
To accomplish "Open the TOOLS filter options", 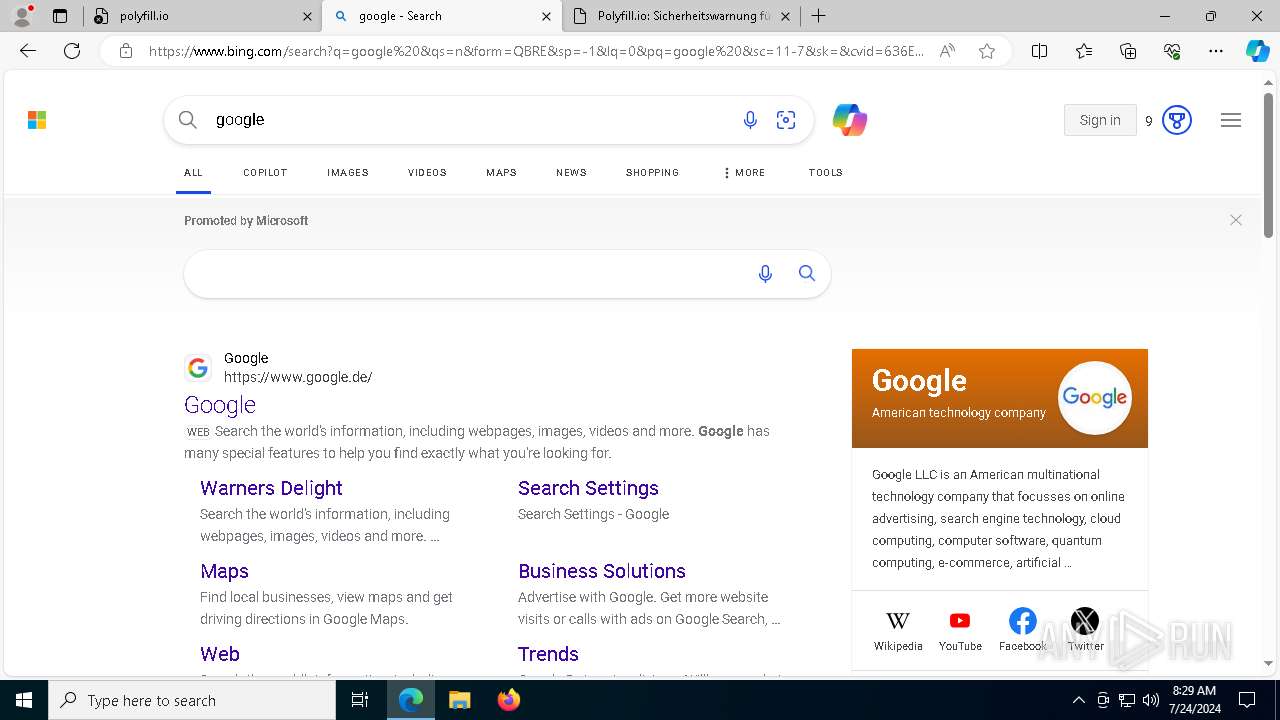I will click(825, 173).
